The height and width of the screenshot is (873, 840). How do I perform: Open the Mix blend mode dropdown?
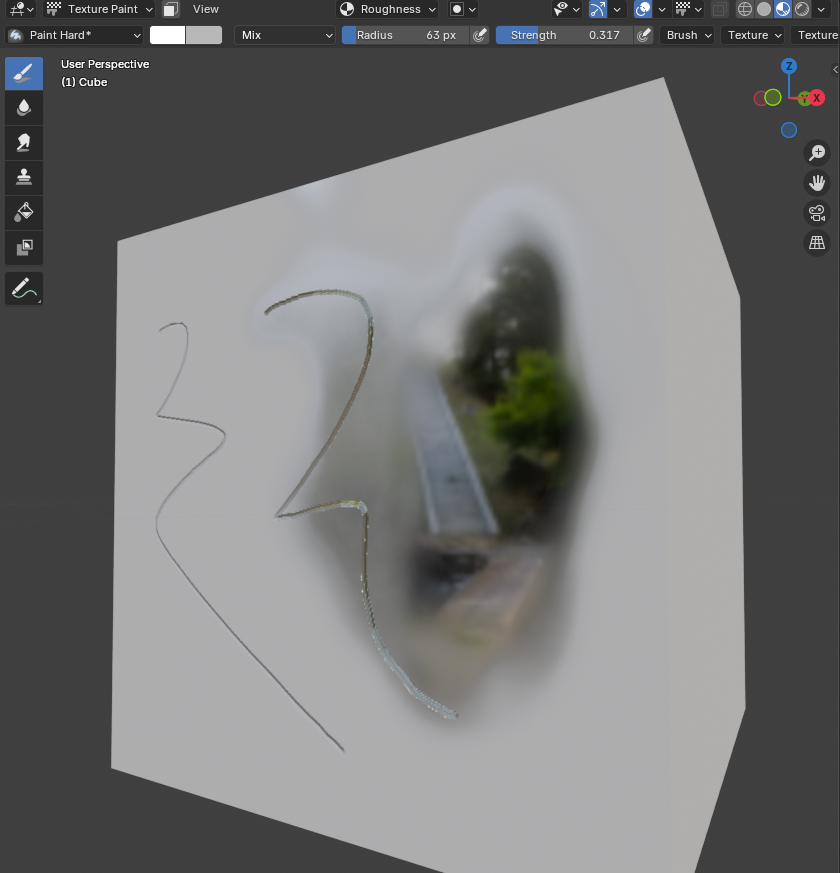[x=286, y=35]
